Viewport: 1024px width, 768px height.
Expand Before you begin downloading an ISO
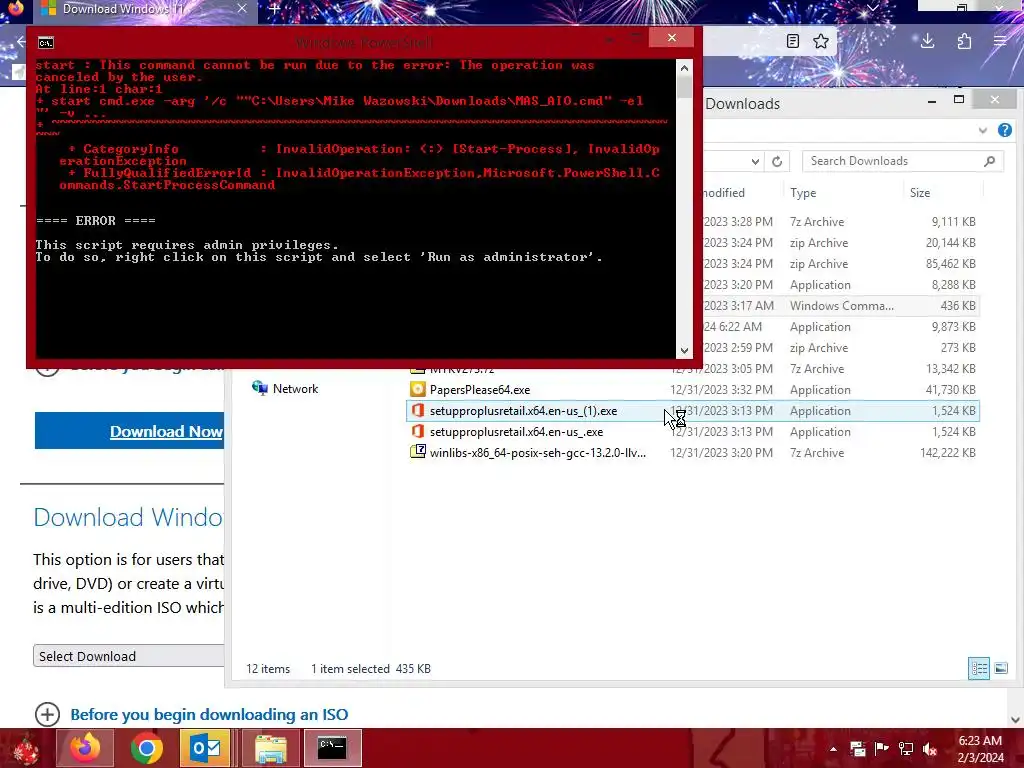47,714
